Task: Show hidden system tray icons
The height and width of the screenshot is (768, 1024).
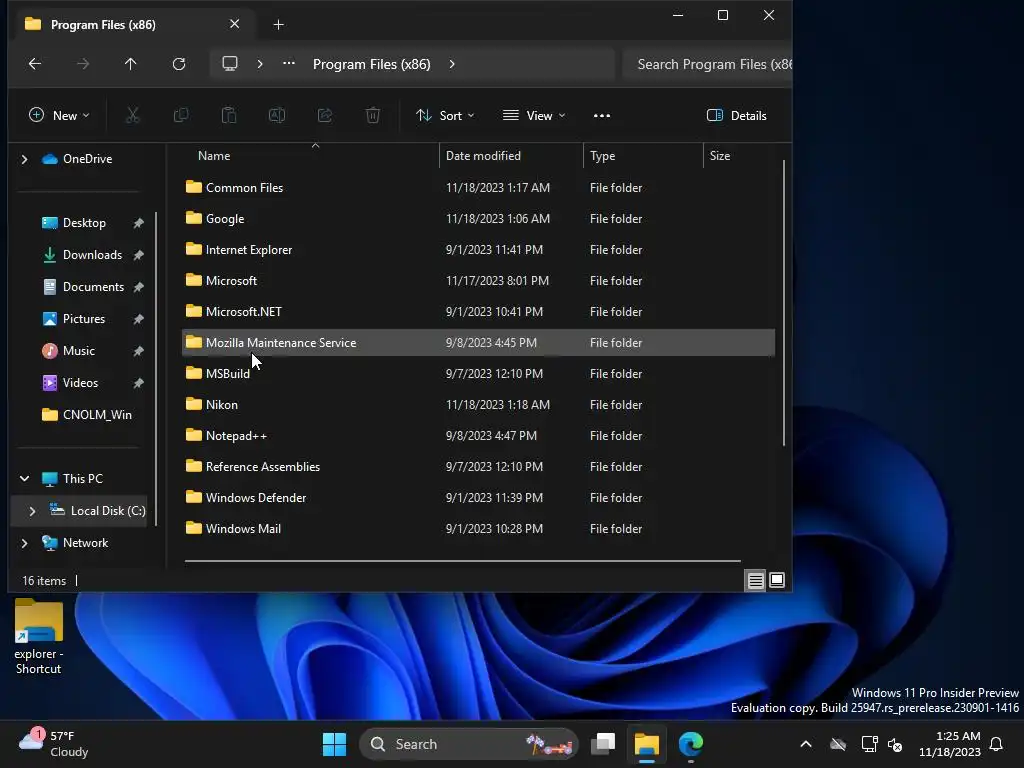Action: pyautogui.click(x=806, y=744)
